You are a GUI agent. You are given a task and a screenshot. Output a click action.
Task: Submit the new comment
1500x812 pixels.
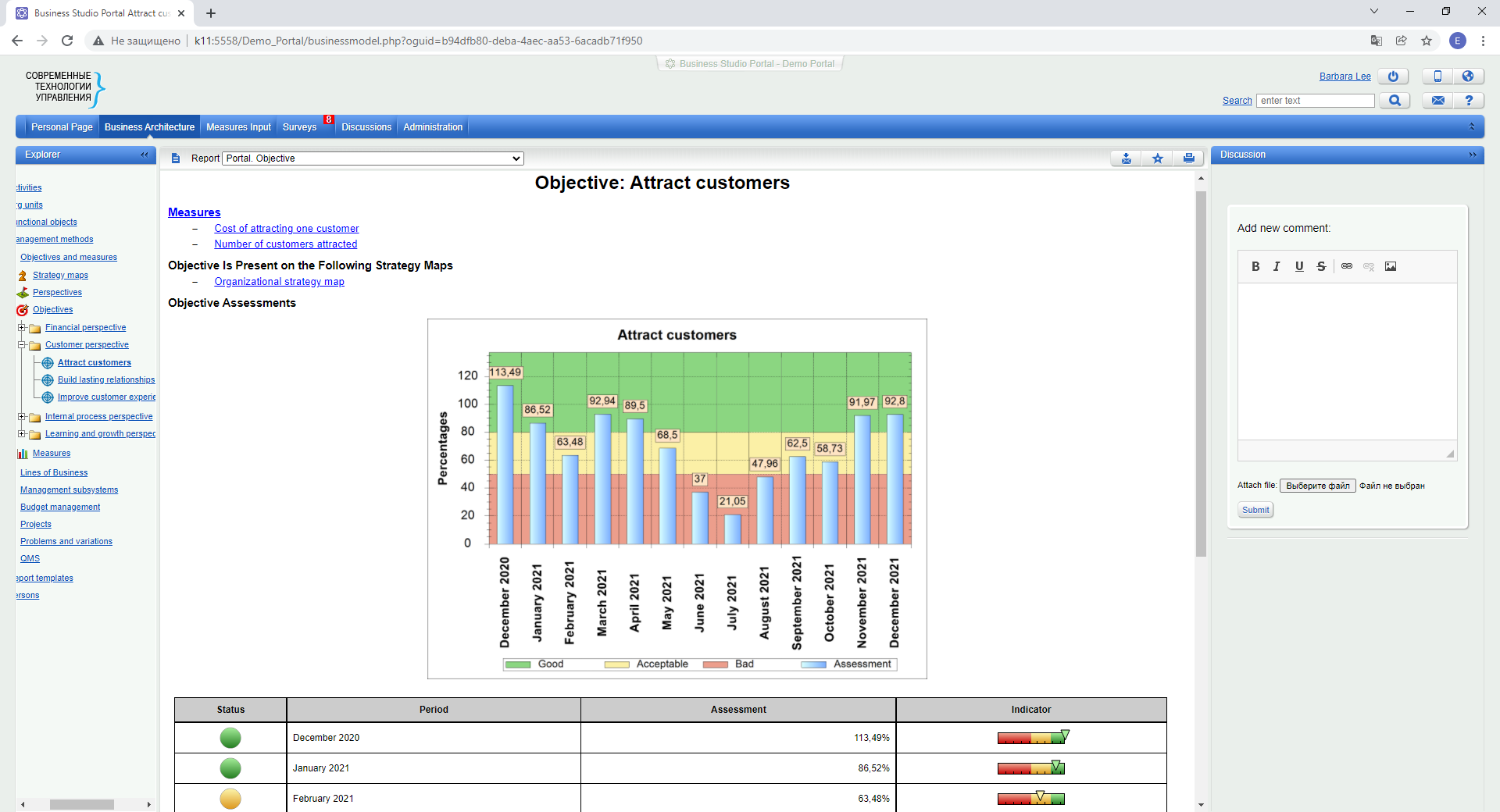1255,510
